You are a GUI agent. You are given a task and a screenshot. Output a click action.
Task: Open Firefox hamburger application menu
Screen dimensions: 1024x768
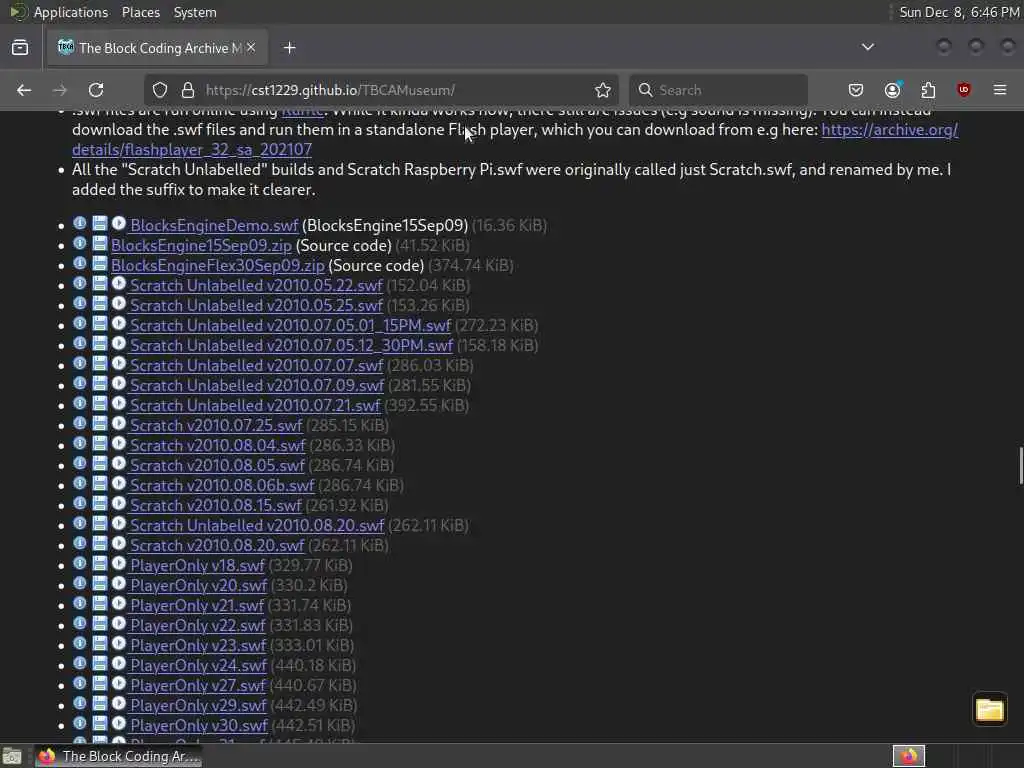[1000, 90]
